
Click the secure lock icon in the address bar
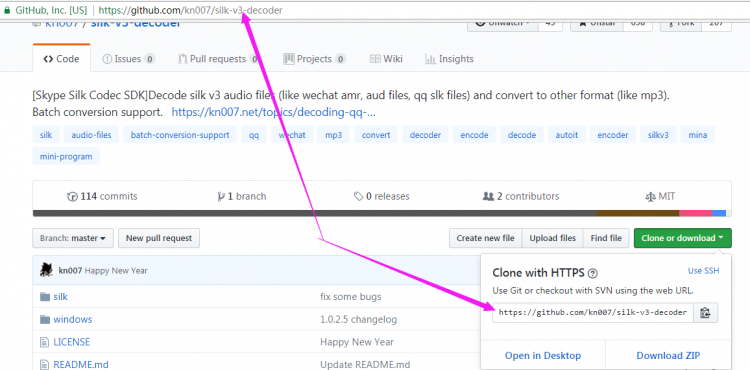(7, 10)
